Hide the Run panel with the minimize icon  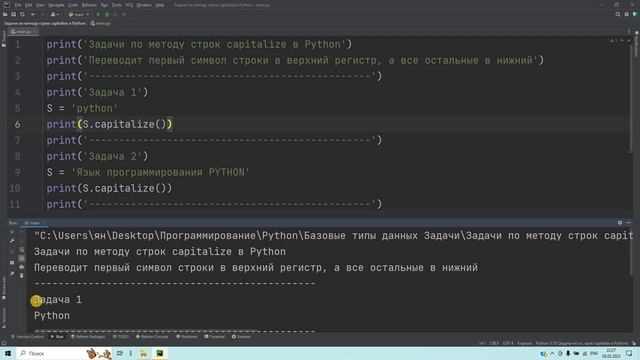[x=629, y=223]
